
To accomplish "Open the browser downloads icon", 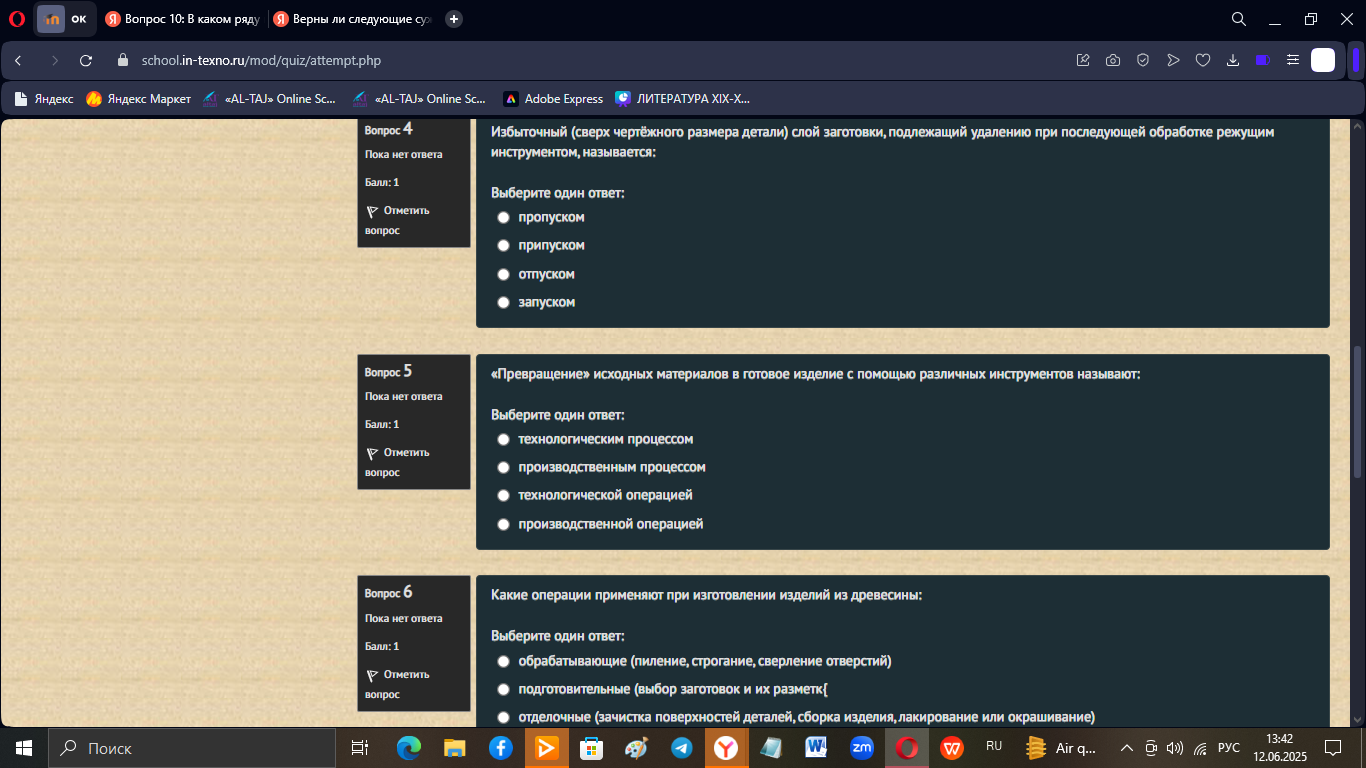I will 1233,60.
